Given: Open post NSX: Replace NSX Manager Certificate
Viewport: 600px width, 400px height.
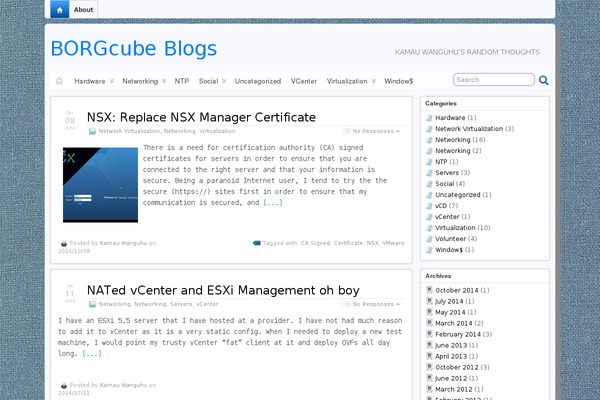Looking at the screenshot, I should tap(201, 117).
